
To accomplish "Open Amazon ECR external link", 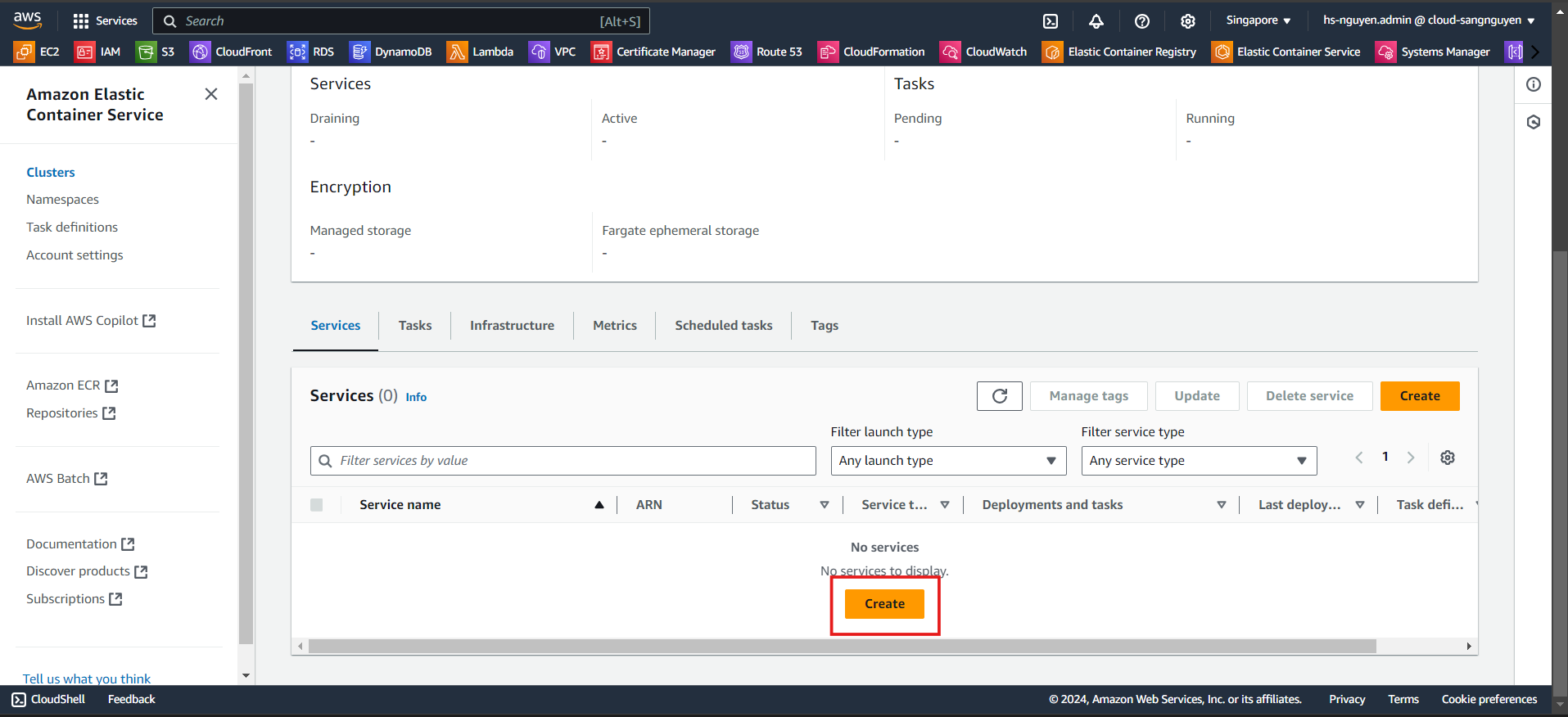I will pos(72,386).
